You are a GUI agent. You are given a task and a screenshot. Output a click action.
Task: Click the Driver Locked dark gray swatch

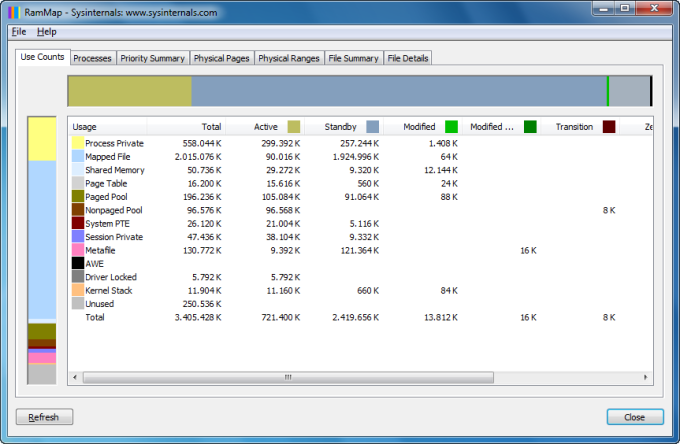[78, 277]
